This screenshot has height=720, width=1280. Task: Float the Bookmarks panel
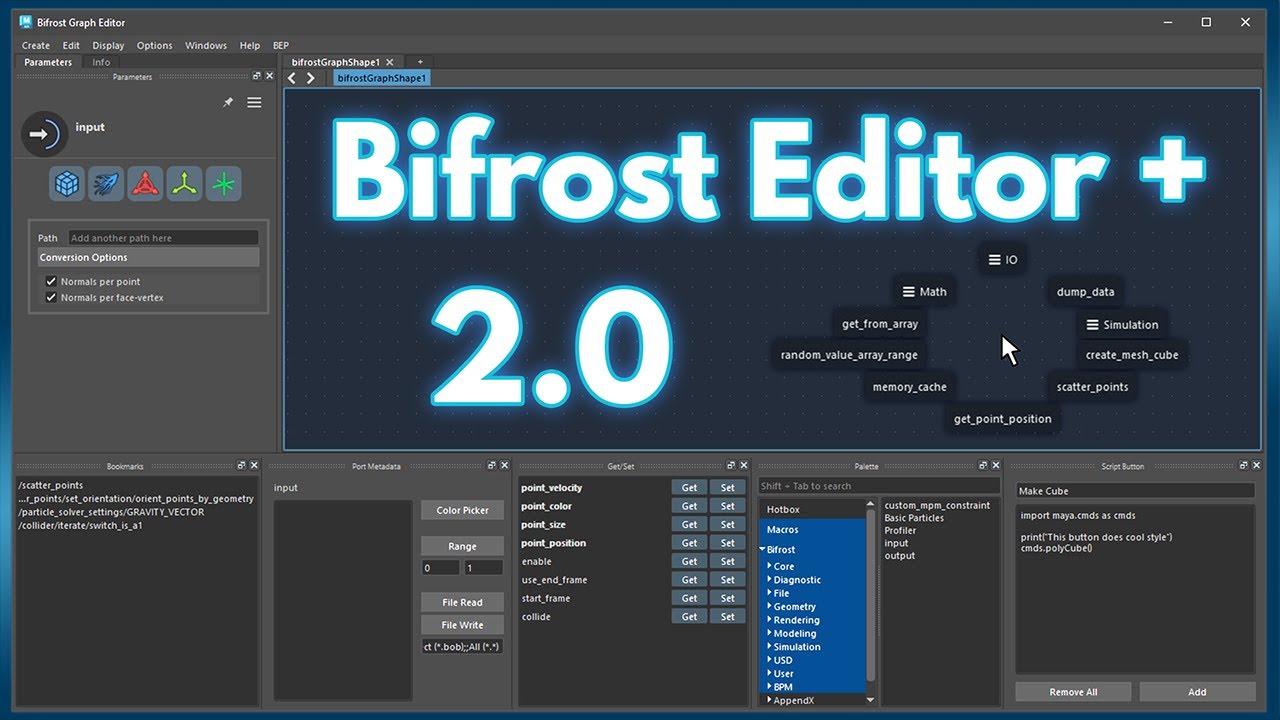[242, 466]
